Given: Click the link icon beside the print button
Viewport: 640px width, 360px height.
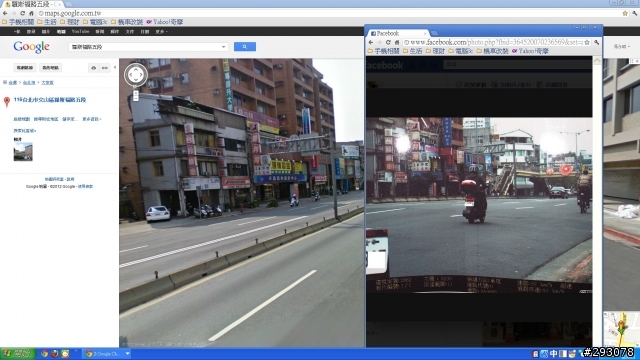Looking at the screenshot, I should pyautogui.click(x=104, y=68).
